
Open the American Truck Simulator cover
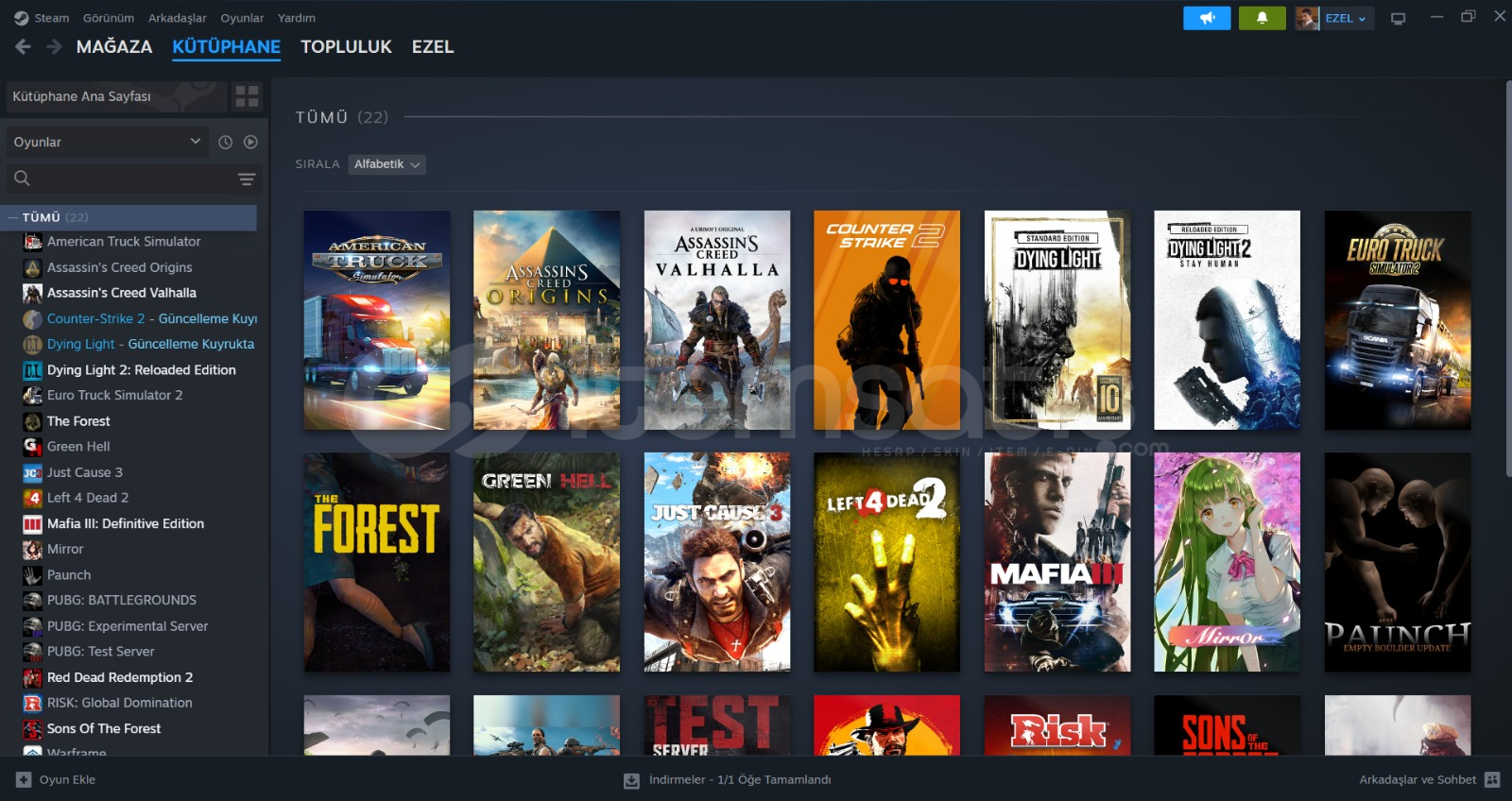coord(377,320)
